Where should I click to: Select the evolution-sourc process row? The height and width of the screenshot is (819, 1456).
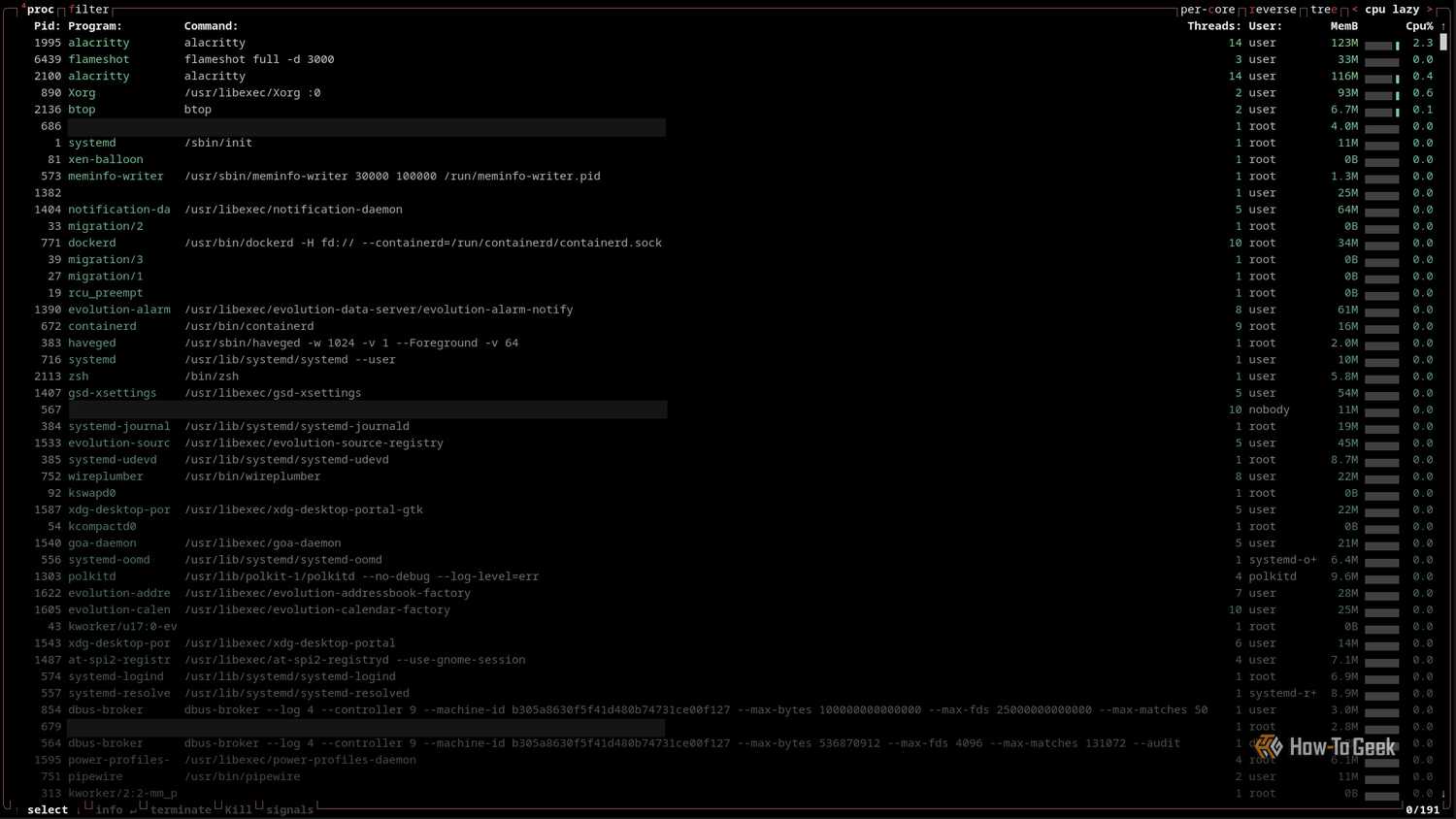tap(733, 442)
